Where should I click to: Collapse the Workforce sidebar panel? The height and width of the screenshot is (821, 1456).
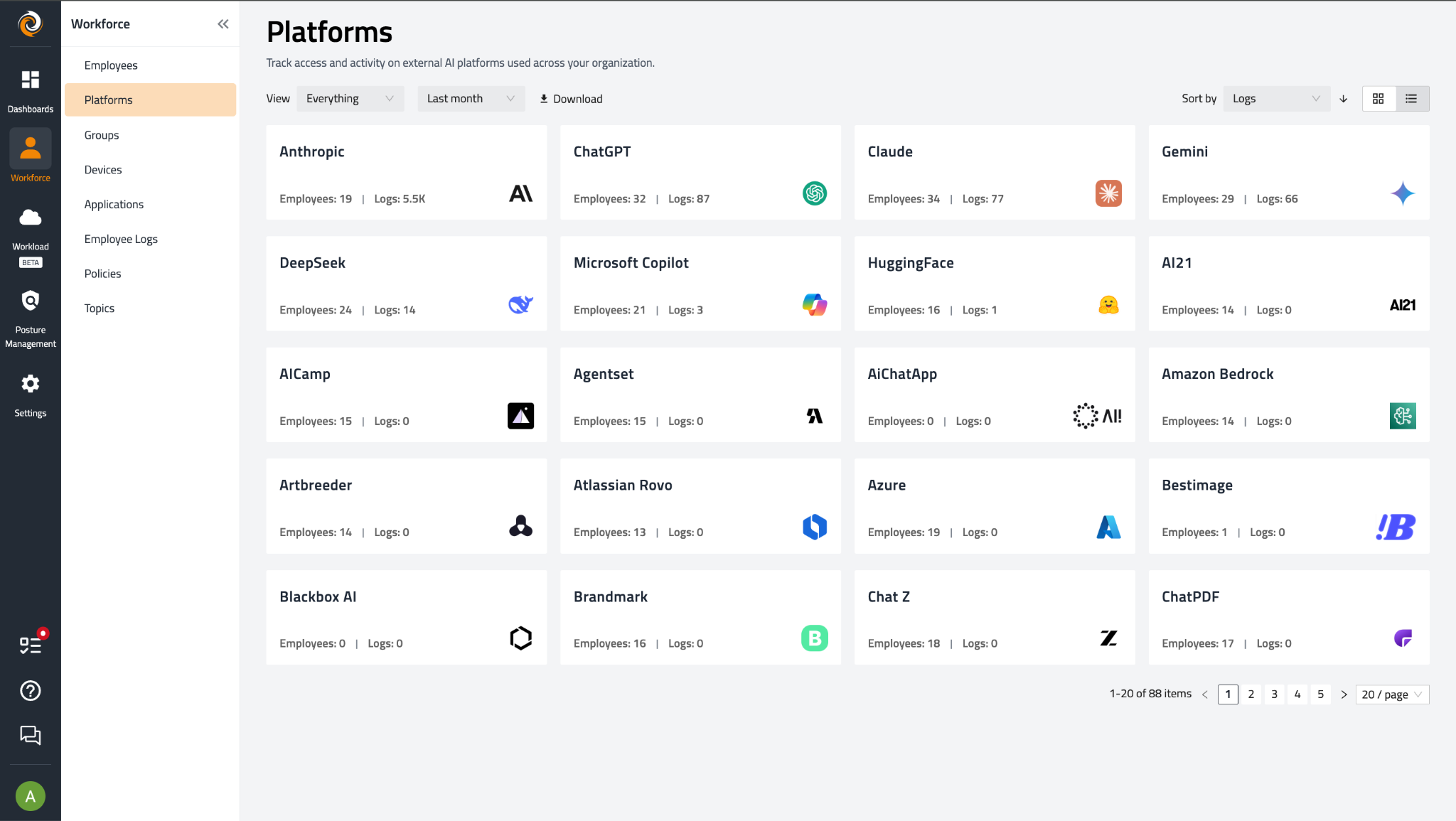tap(223, 24)
